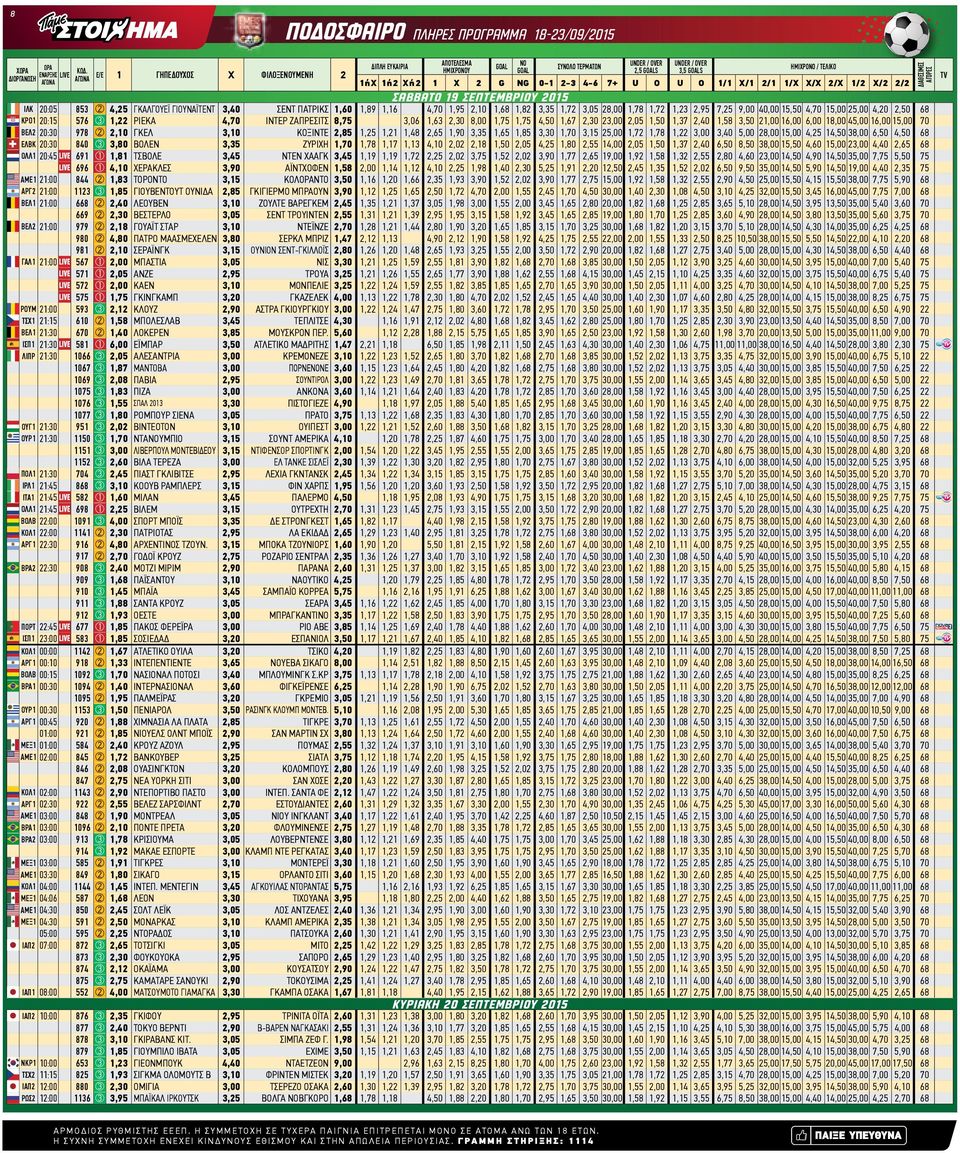Click the ΣΑΒΒΑΤΟ 19 ΣΕΠΤΕΜΒΡΙΟΥ 2015 date heading
The image size is (960, 1153).
click(x=479, y=97)
